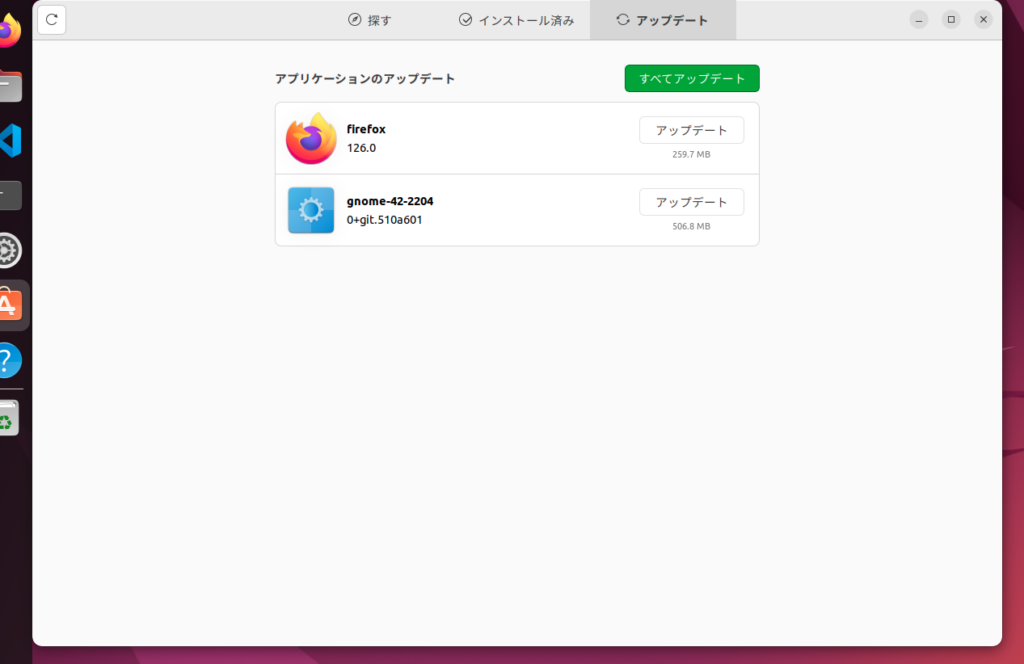Click the firefox app name

point(366,129)
